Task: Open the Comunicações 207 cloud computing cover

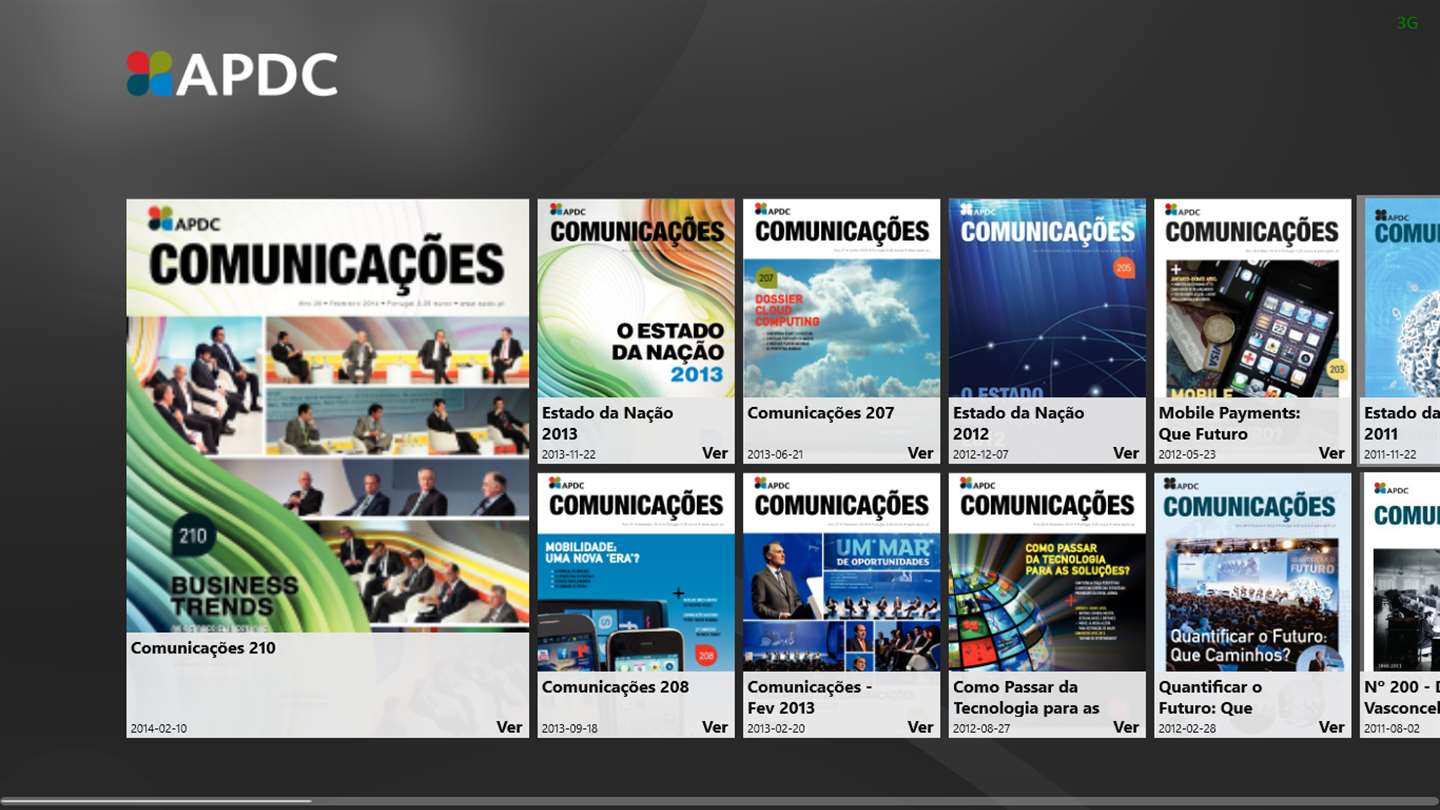Action: 841,298
